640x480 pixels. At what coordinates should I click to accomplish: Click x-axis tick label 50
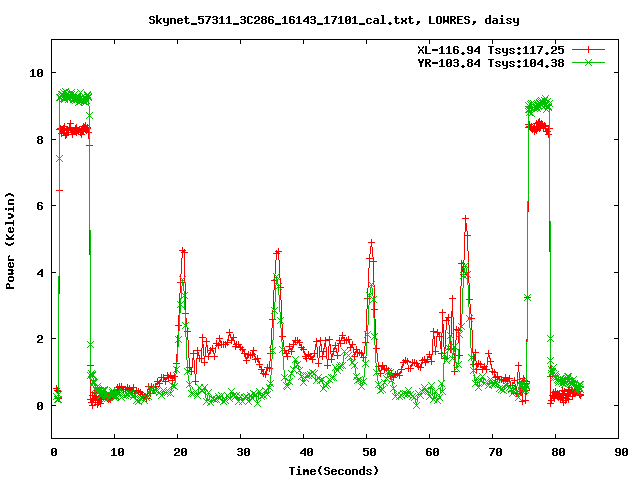[x=369, y=452]
